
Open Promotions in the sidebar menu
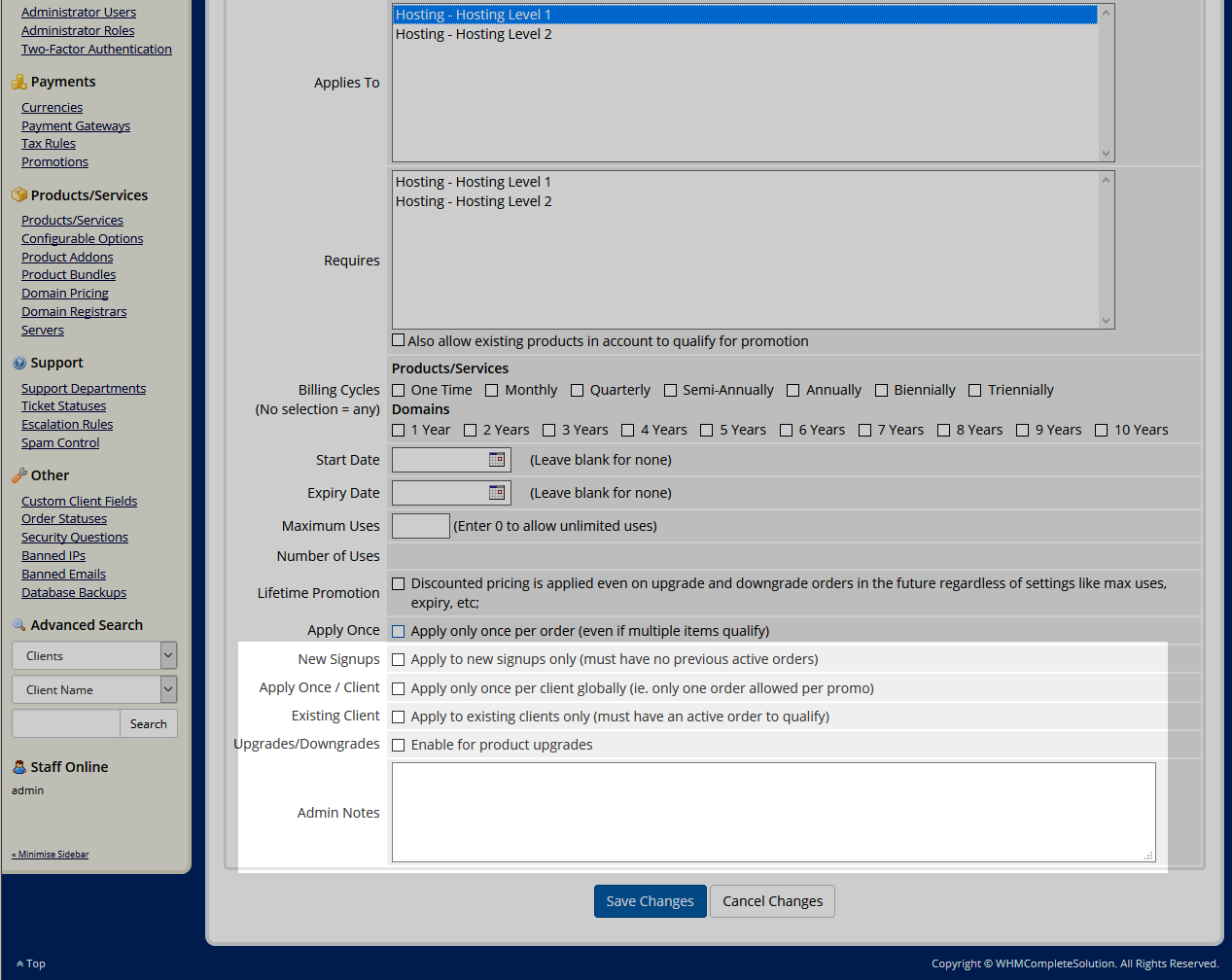(x=54, y=162)
